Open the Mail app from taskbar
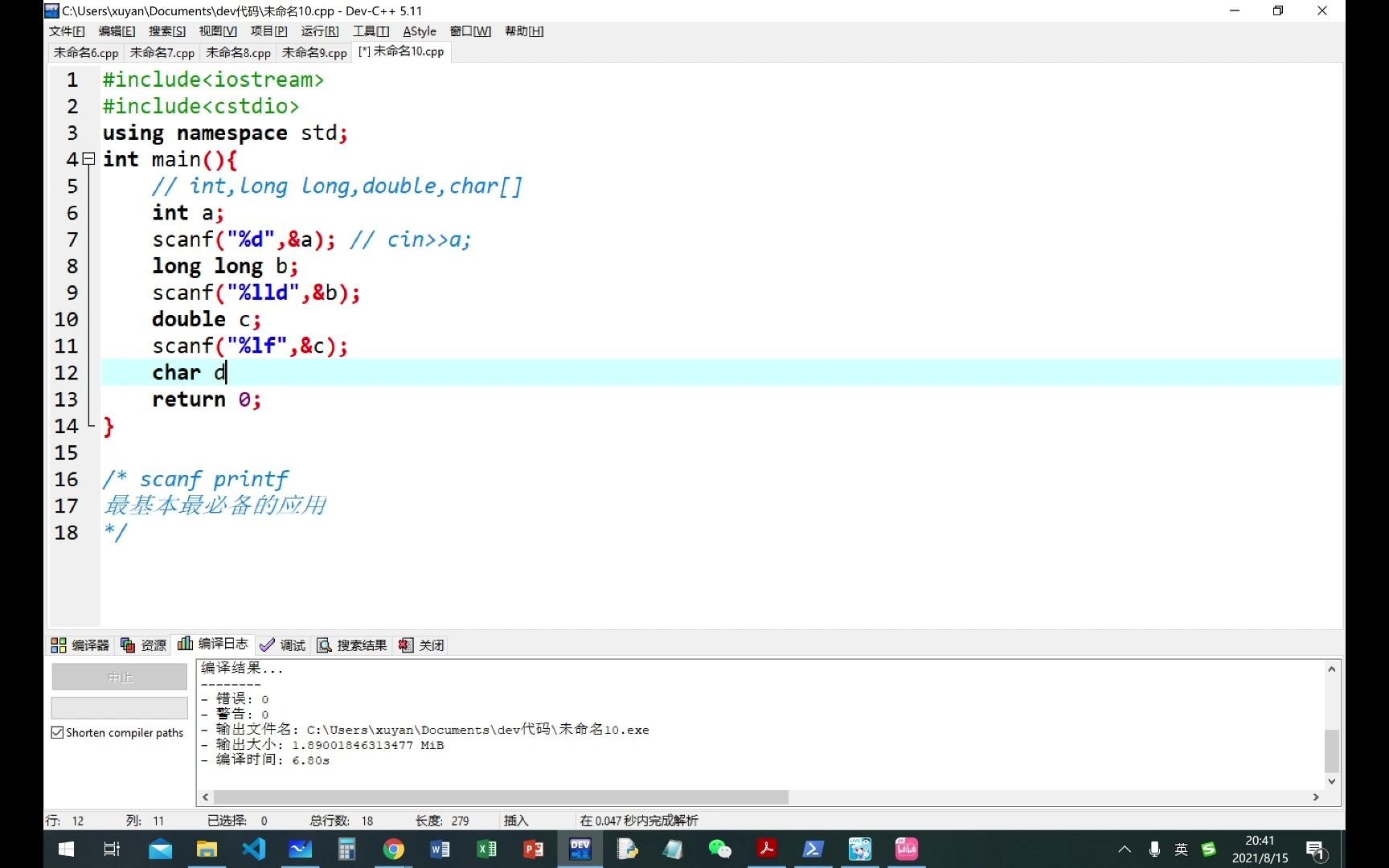Image resolution: width=1389 pixels, height=868 pixels. coord(160,849)
